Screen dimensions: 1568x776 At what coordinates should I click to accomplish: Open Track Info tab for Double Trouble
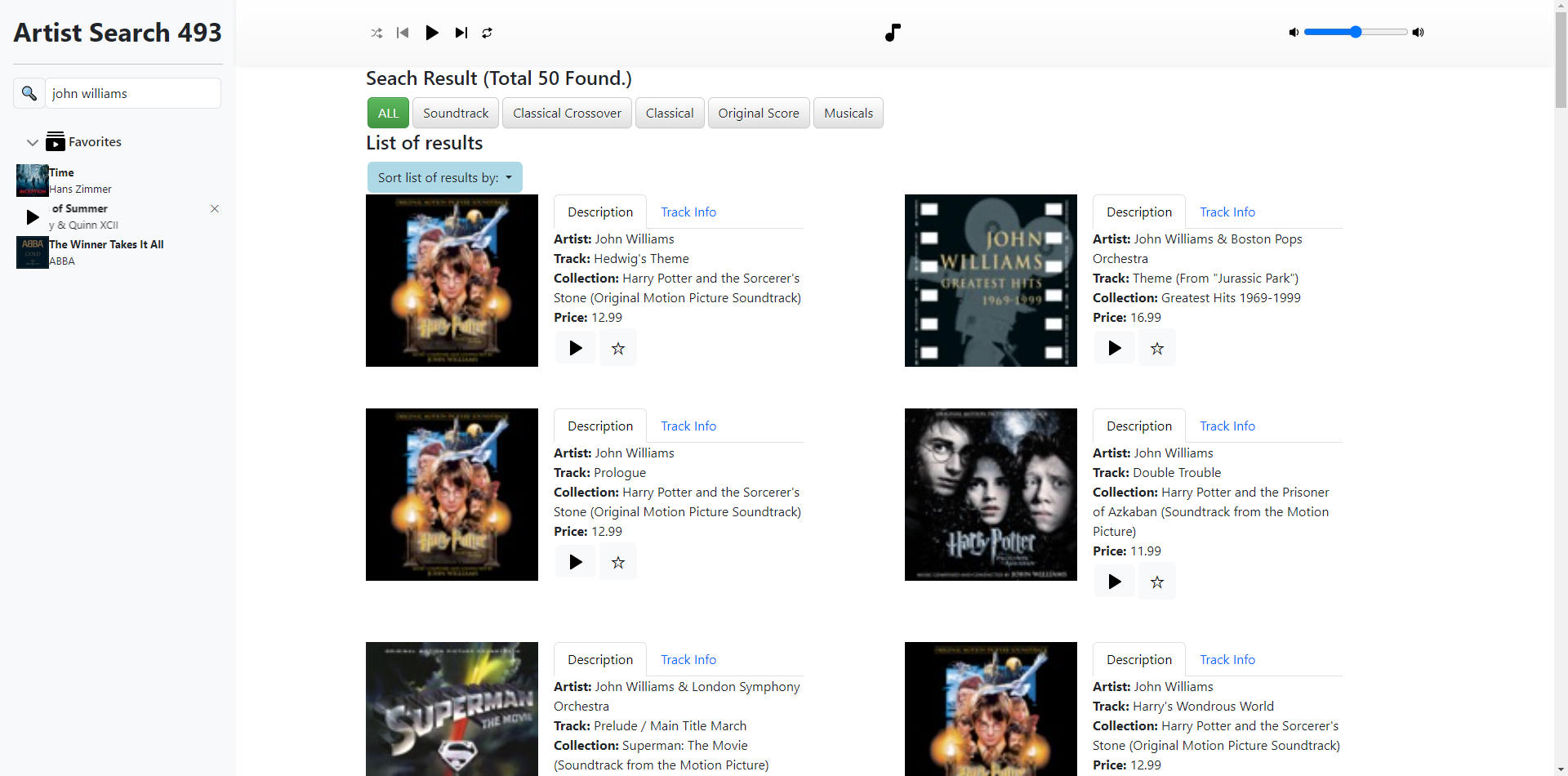pos(1227,426)
